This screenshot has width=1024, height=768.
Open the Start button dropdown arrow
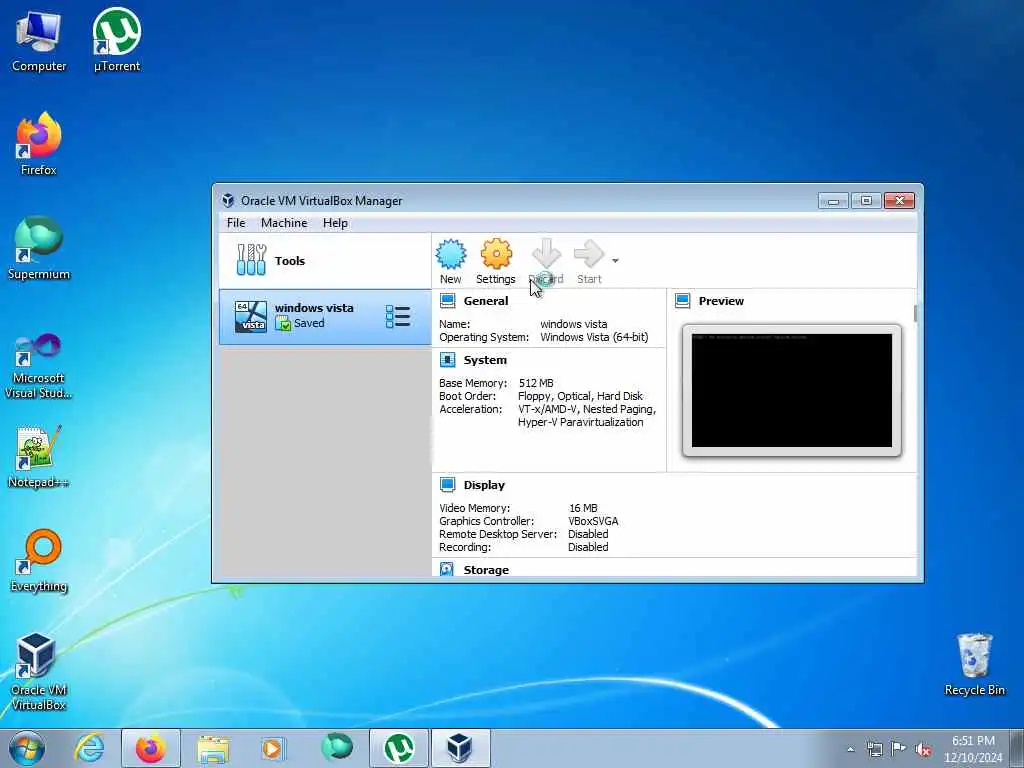coord(615,261)
